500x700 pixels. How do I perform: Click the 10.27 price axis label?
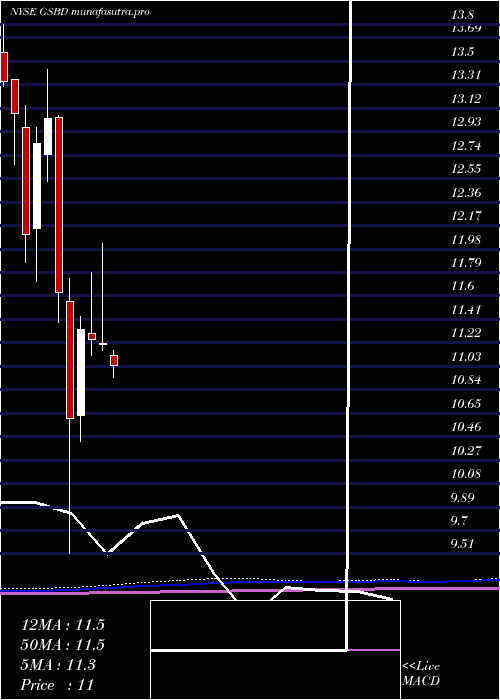pyautogui.click(x=466, y=450)
